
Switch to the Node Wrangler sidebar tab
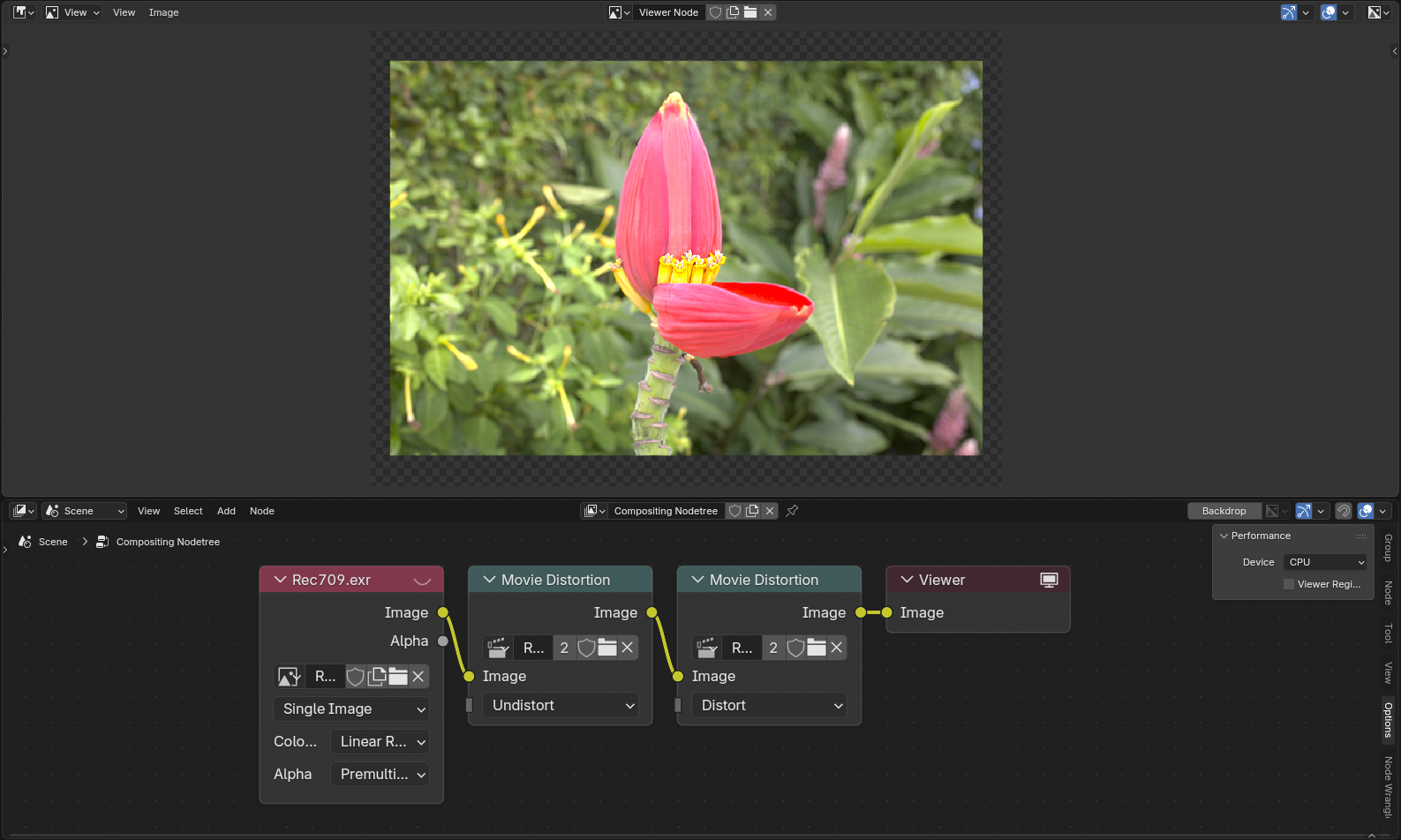pos(1389,787)
